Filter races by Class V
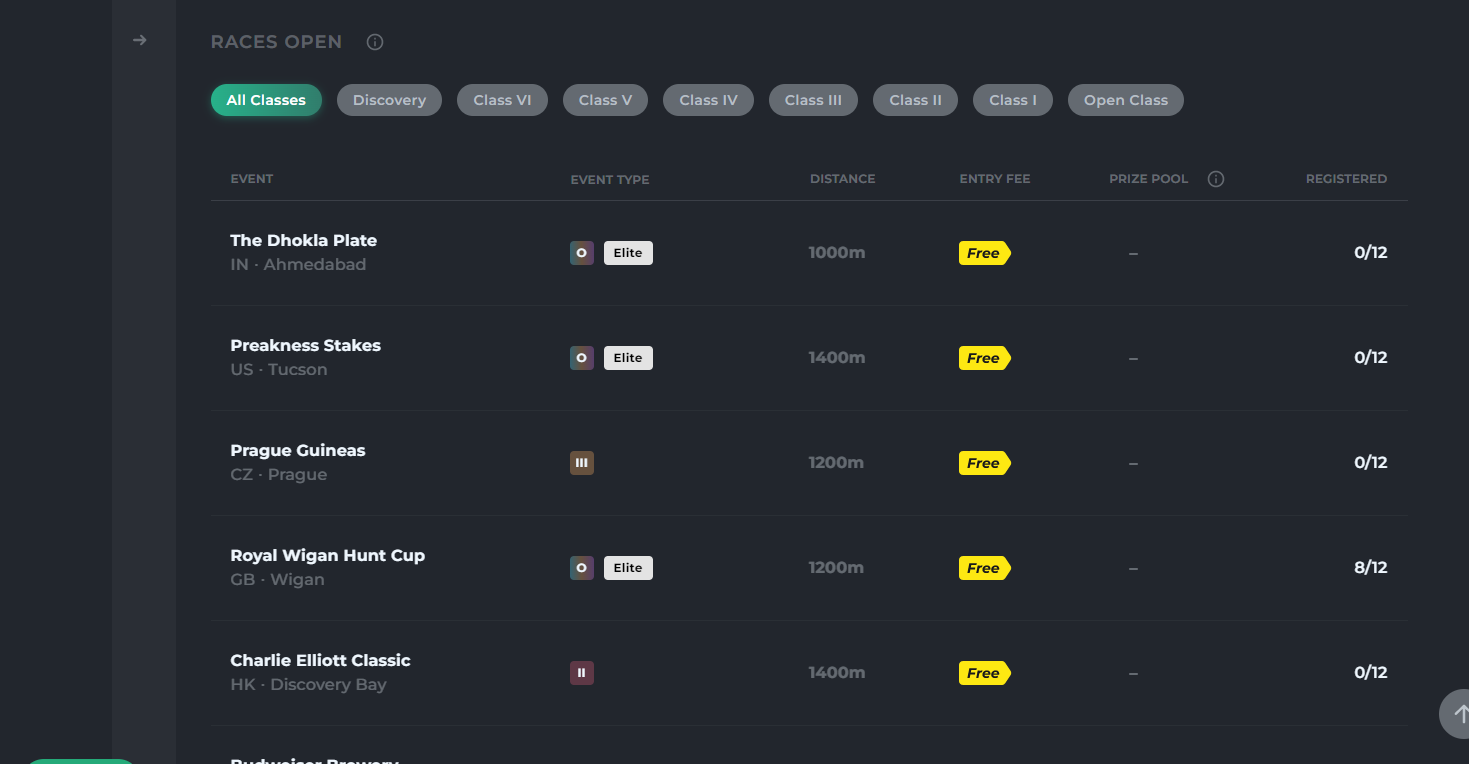 click(605, 100)
